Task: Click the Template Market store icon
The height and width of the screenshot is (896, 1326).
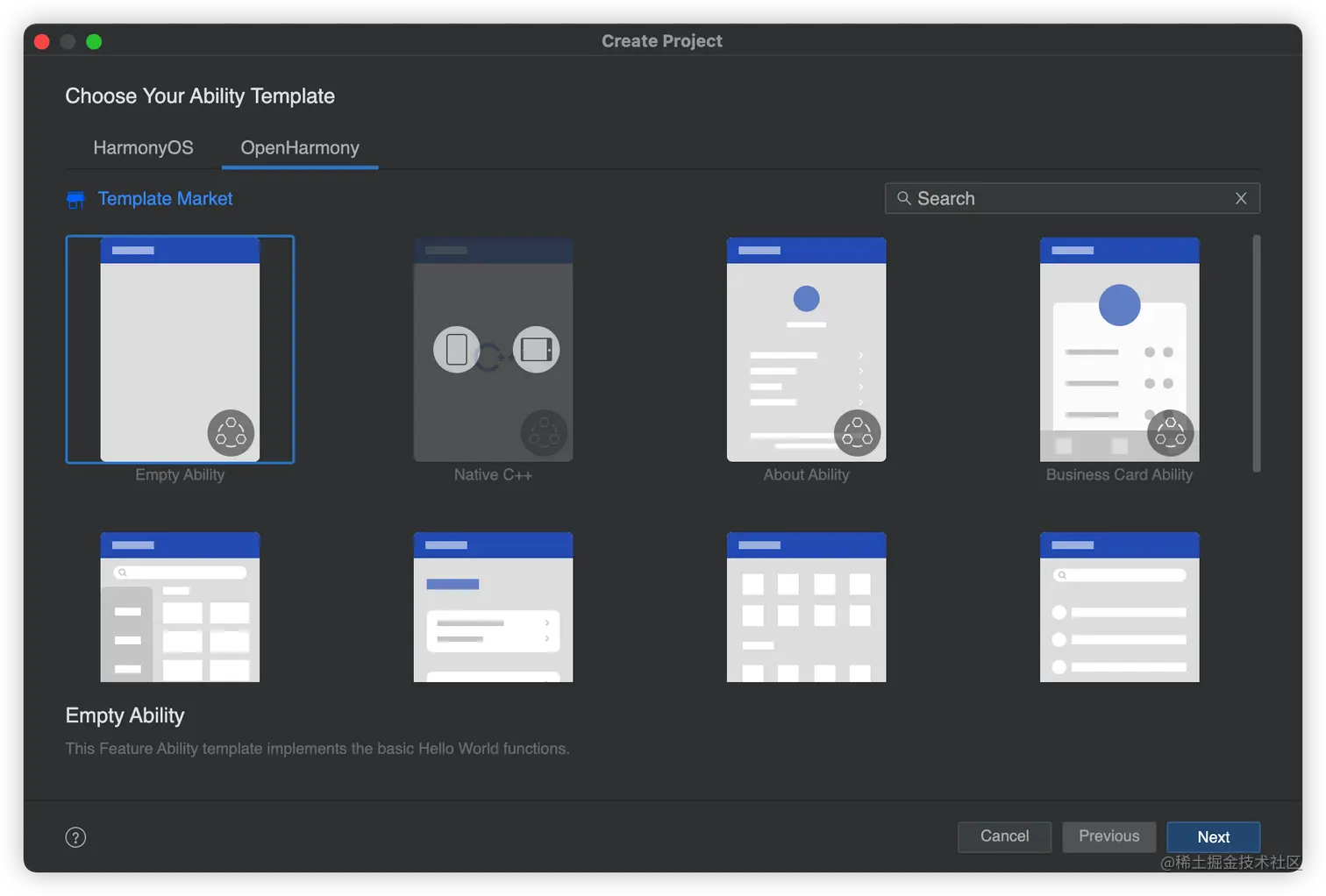Action: tap(76, 200)
